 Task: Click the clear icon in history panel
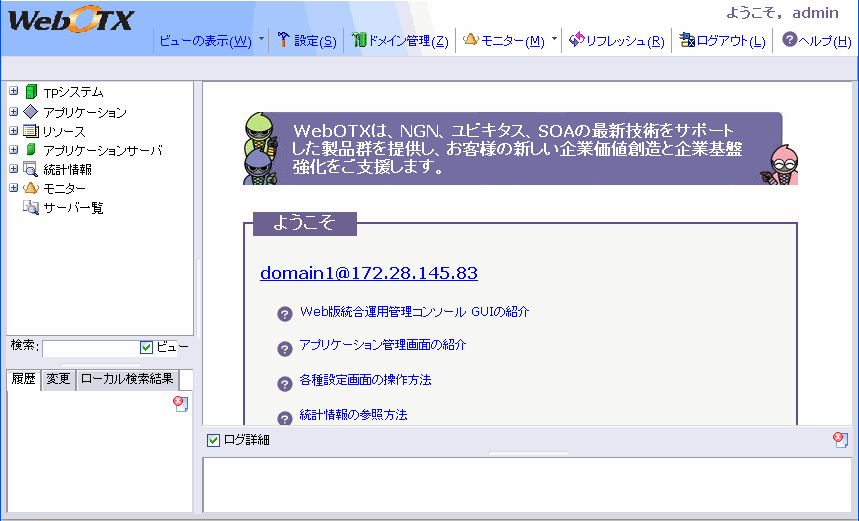(180, 403)
